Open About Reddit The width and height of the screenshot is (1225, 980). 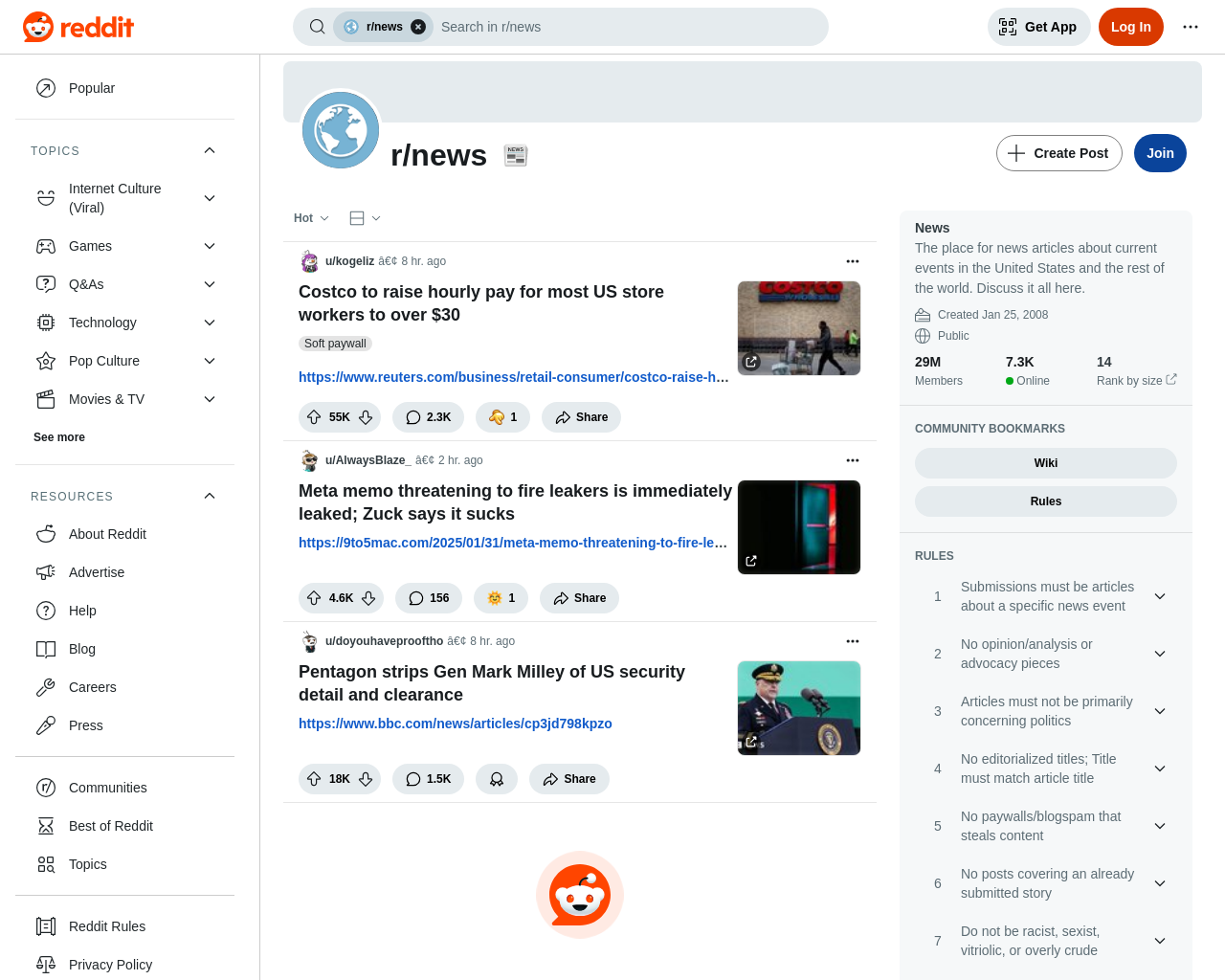pos(124,534)
